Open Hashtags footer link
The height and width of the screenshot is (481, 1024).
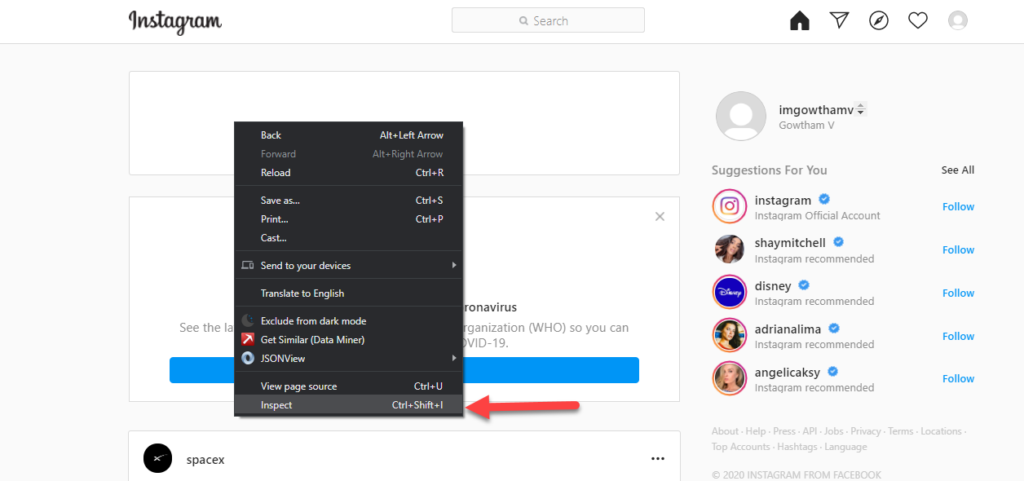797,447
